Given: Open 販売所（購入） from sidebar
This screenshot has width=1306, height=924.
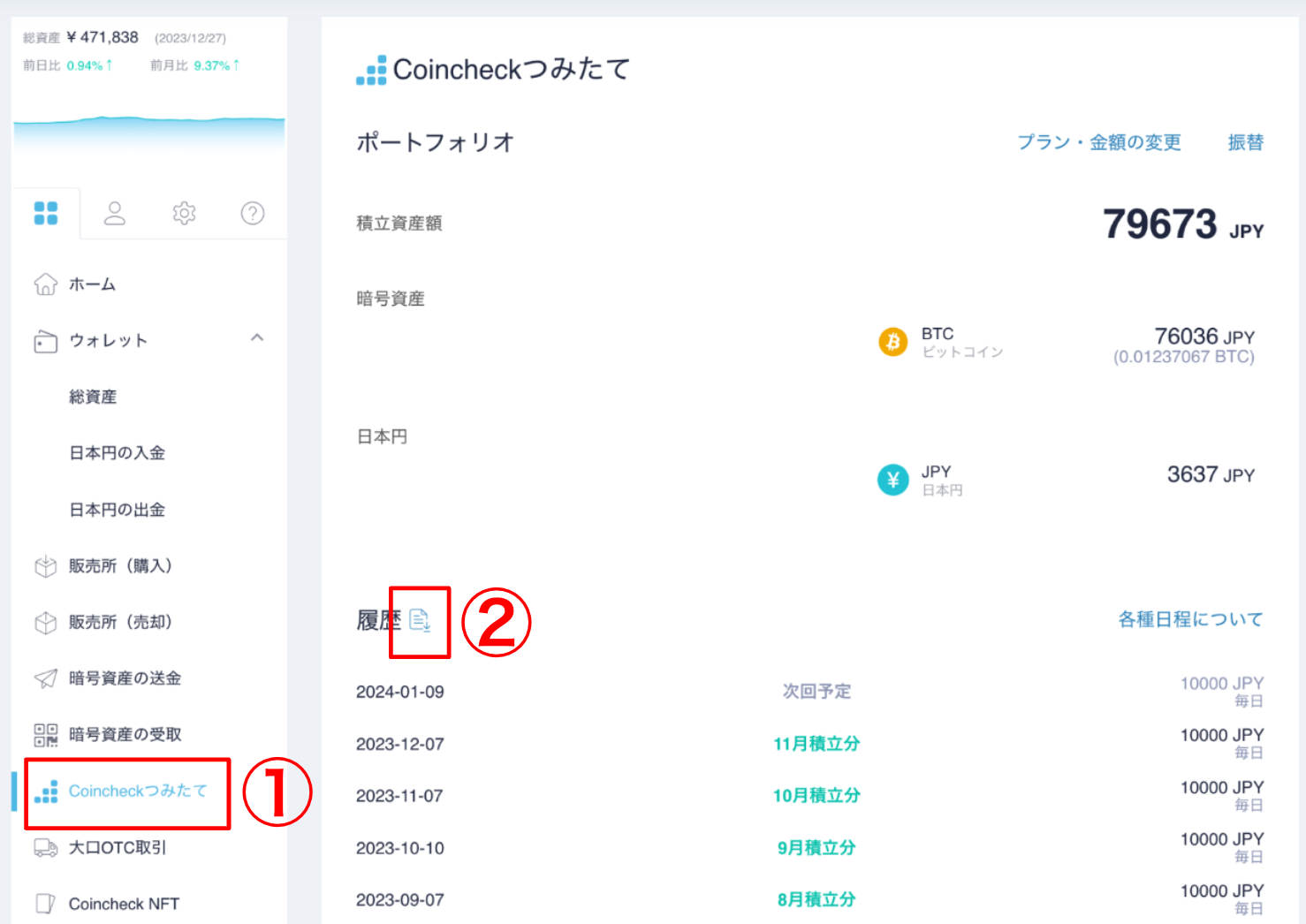Looking at the screenshot, I should pyautogui.click(x=120, y=566).
